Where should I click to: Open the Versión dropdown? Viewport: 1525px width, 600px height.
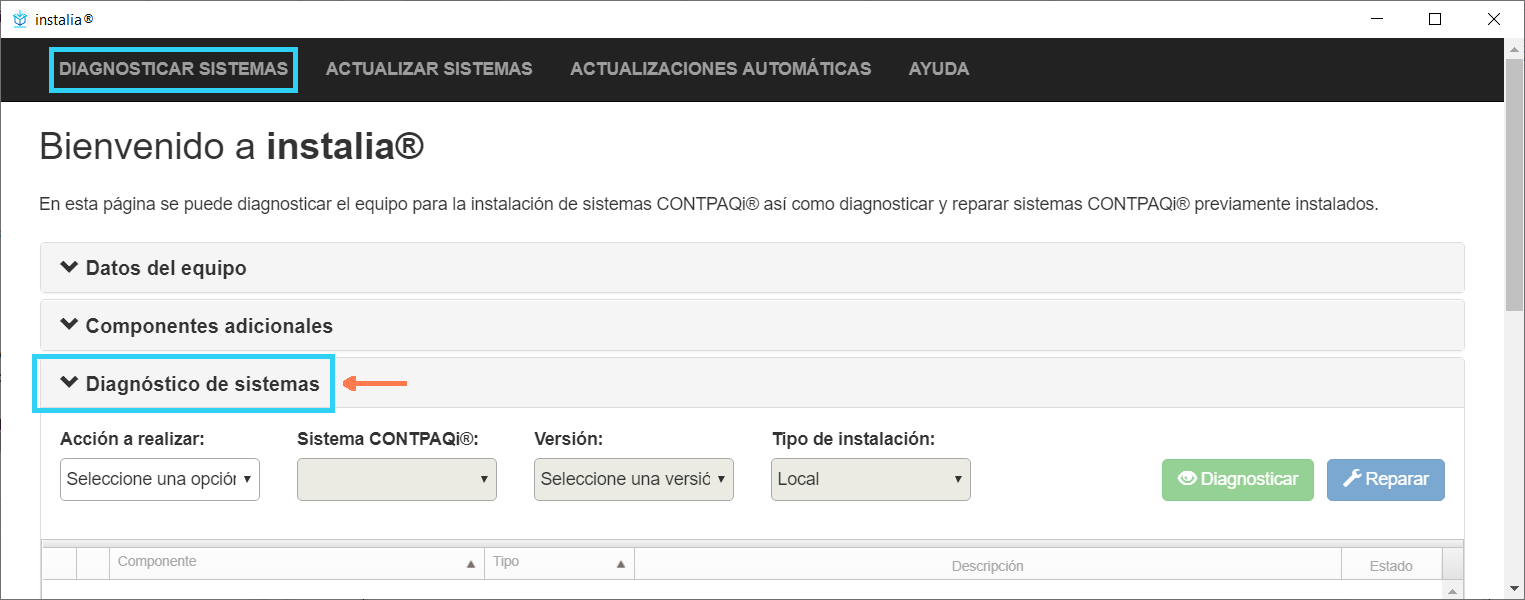tap(634, 479)
